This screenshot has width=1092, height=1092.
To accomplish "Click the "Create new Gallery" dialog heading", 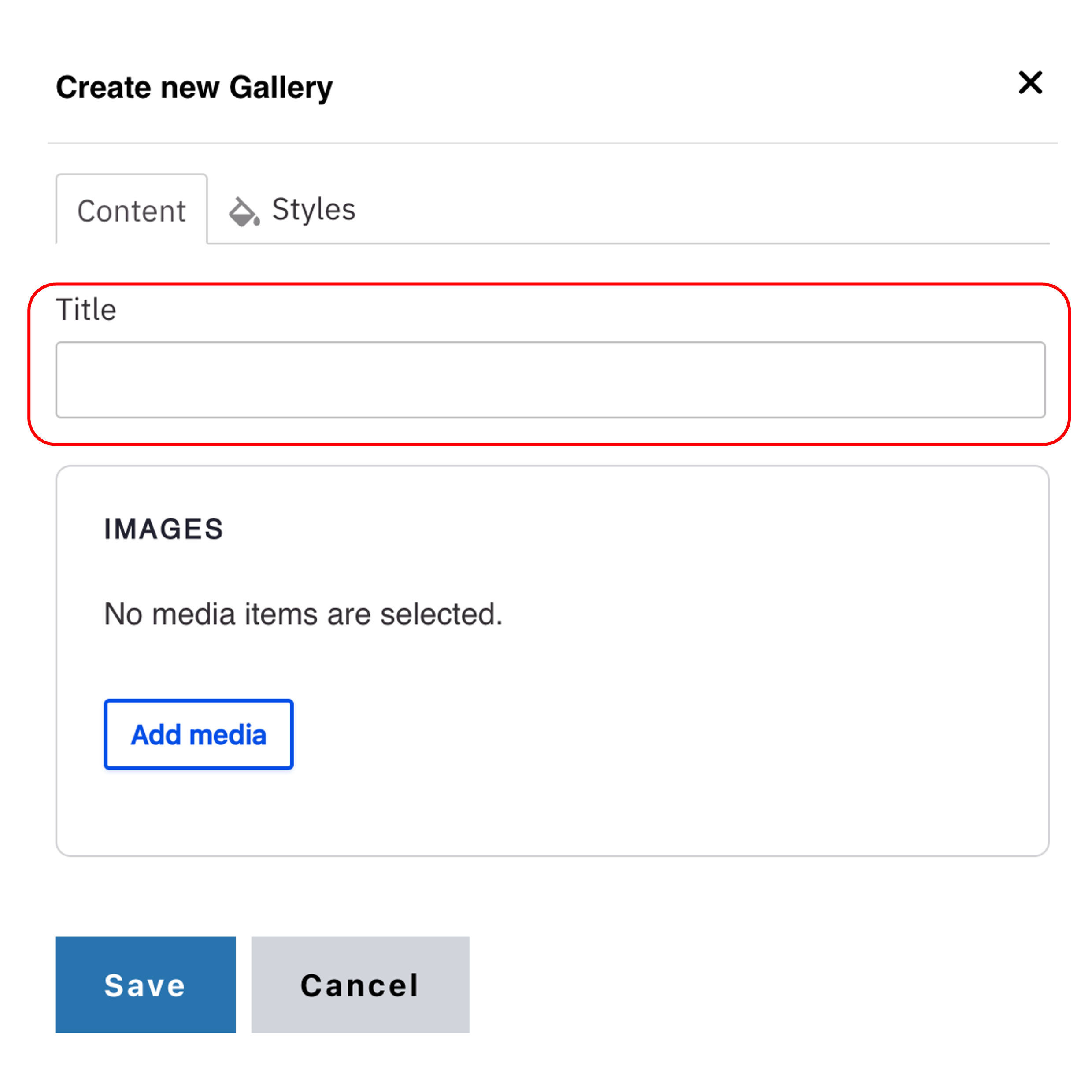I will pos(194,88).
